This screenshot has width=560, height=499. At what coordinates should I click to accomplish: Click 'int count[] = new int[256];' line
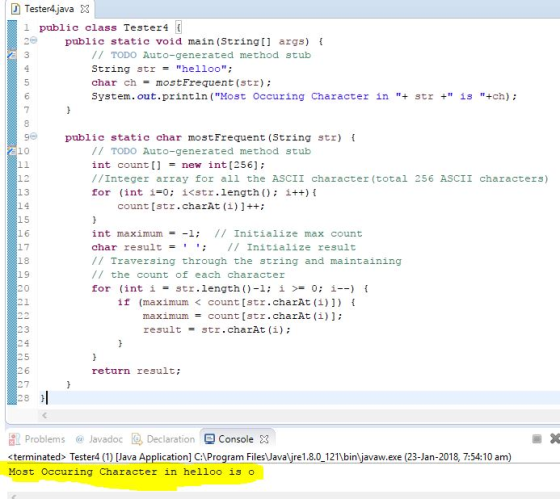(178, 165)
